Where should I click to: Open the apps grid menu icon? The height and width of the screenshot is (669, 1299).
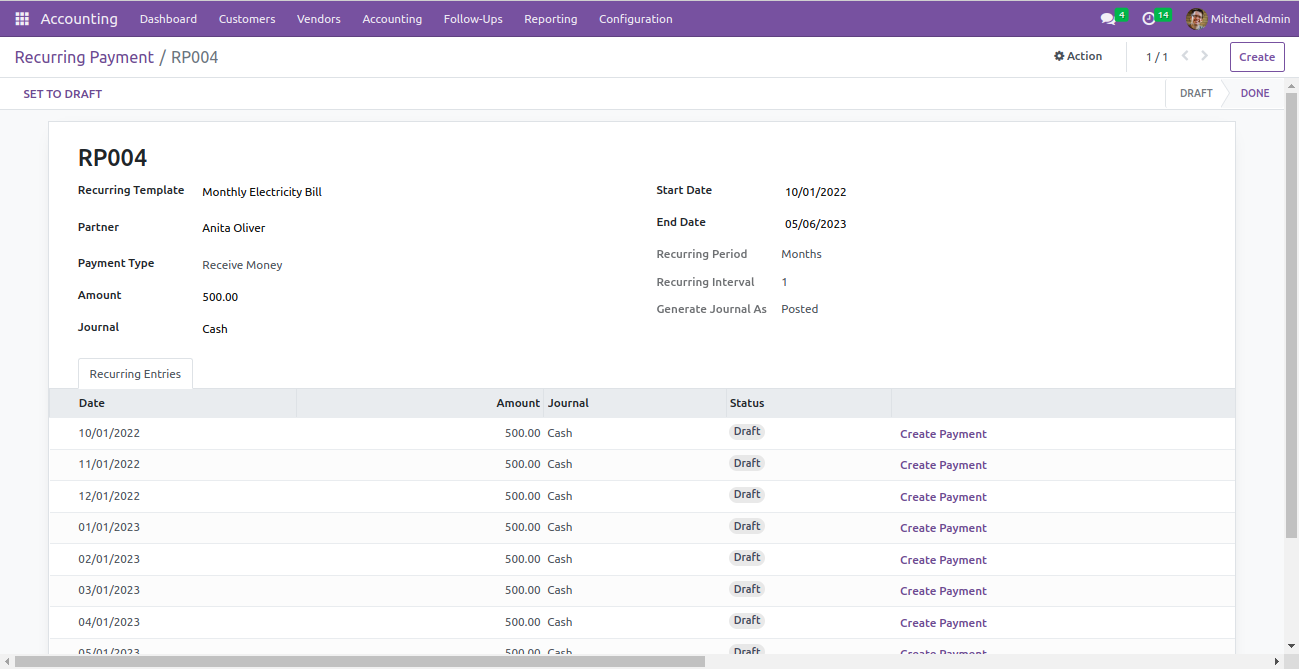[x=22, y=19]
